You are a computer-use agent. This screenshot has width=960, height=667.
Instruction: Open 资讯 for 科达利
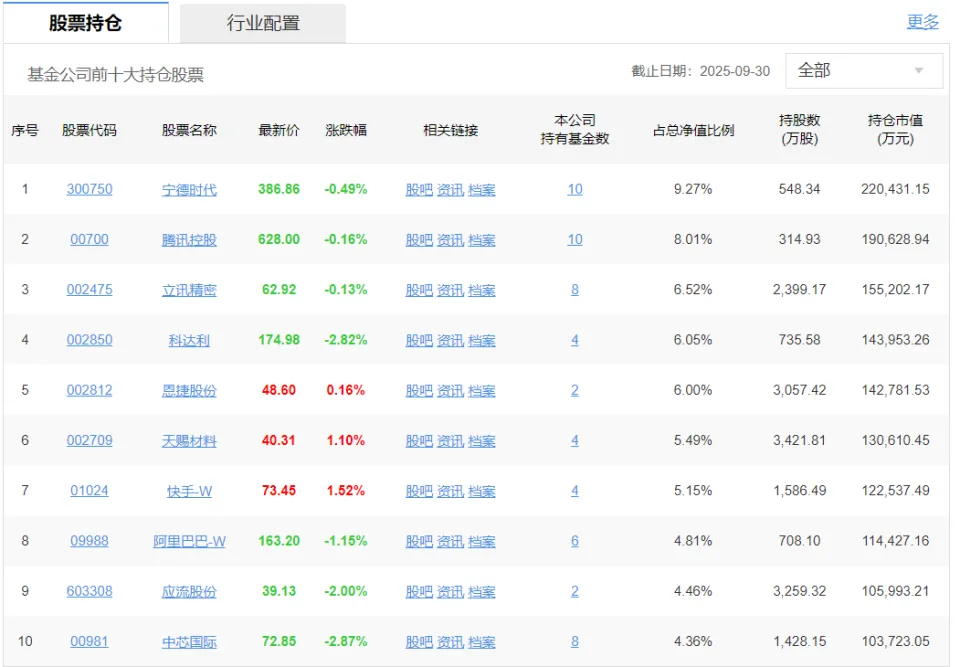coord(450,340)
